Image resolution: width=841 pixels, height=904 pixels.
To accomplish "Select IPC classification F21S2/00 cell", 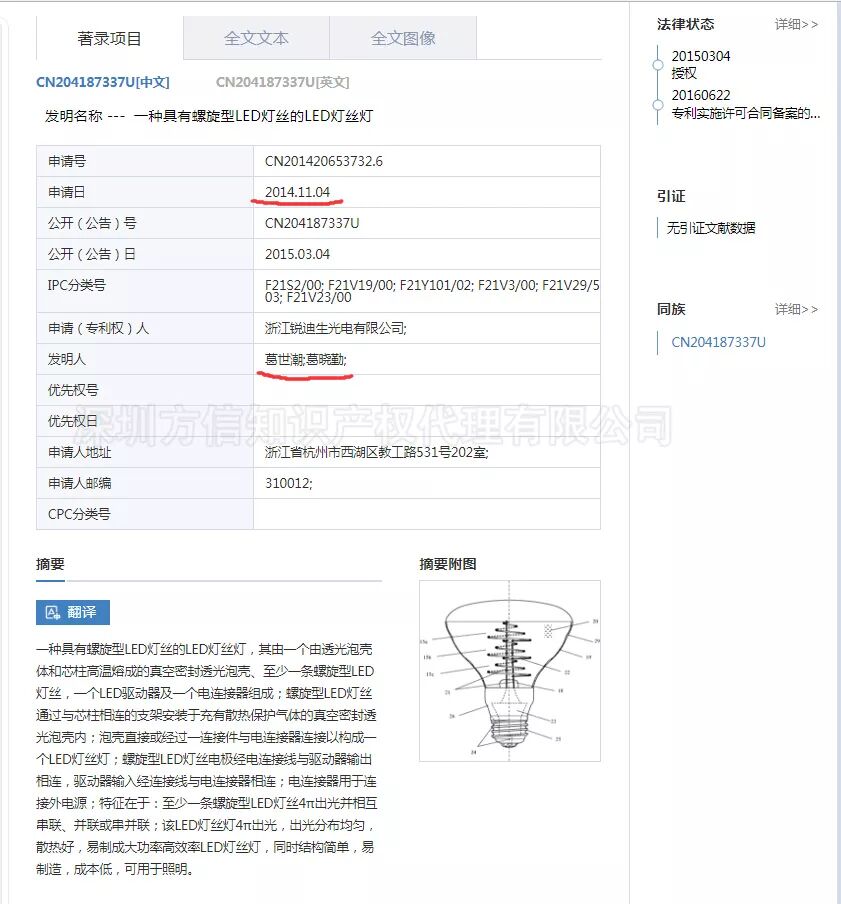I will (x=427, y=291).
